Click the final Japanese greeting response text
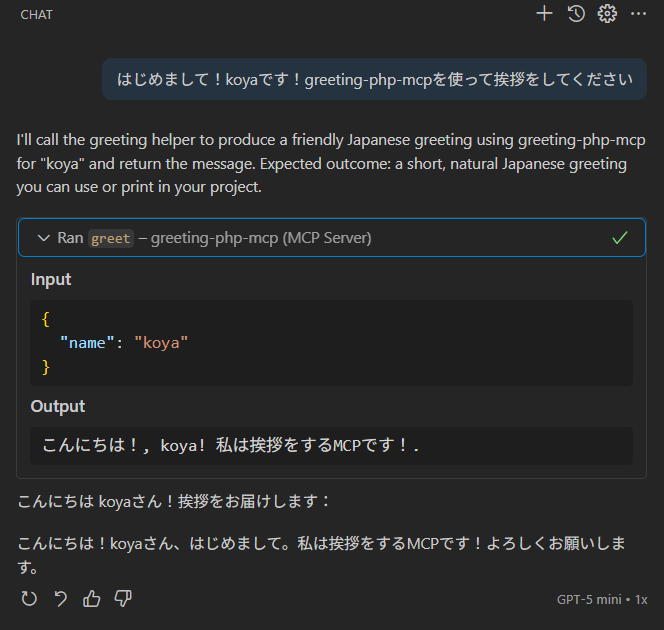664x630 pixels. pyautogui.click(x=322, y=555)
